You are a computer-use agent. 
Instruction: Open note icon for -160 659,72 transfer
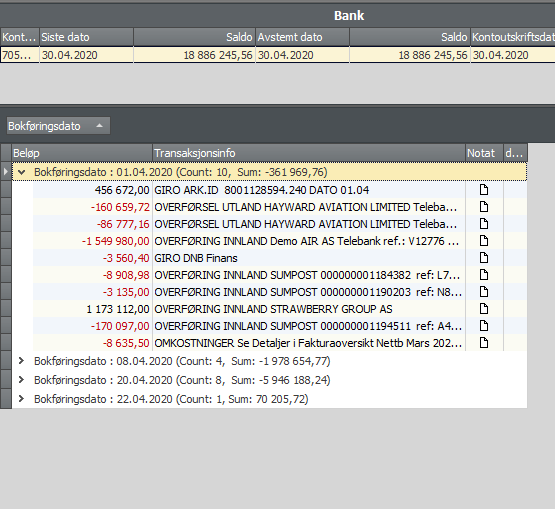click(484, 207)
